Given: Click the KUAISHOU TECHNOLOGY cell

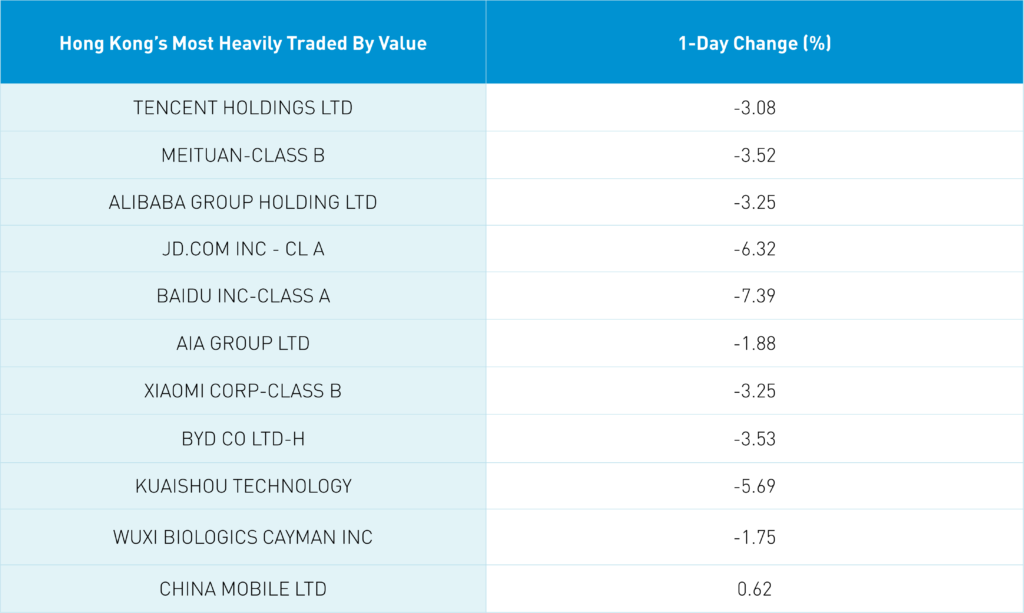Looking at the screenshot, I should [x=243, y=486].
